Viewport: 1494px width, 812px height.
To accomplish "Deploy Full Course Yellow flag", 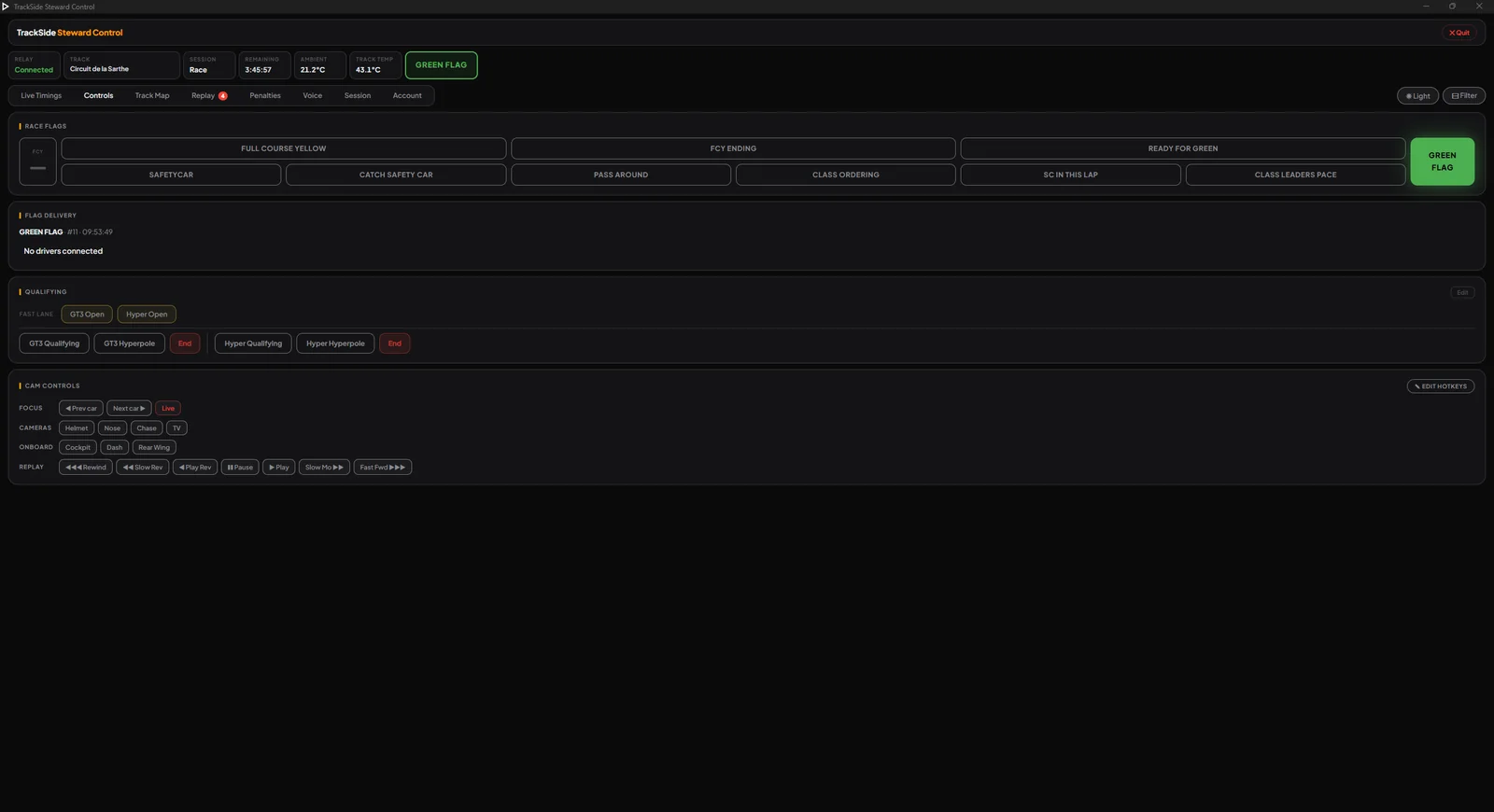I will (284, 148).
